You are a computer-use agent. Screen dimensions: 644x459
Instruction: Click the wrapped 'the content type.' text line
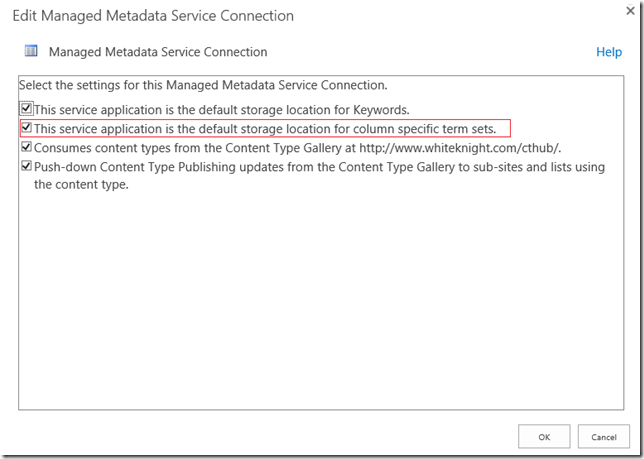coord(81,185)
